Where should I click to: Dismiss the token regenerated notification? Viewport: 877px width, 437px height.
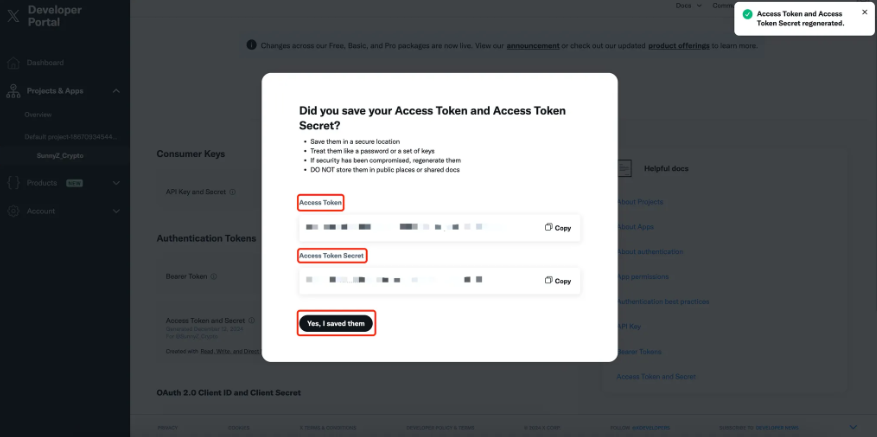[865, 12]
